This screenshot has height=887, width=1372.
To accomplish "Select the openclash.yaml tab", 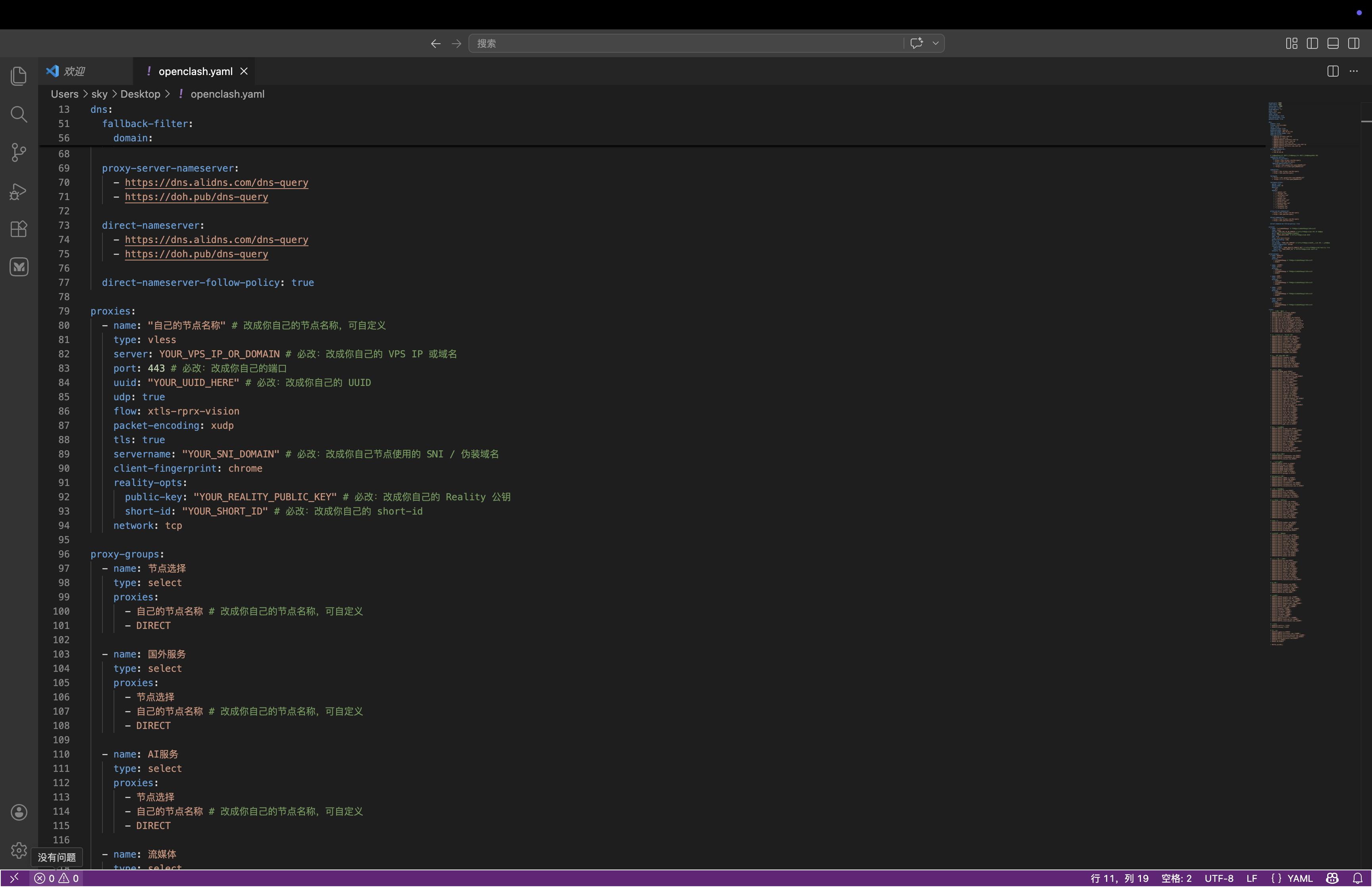I will point(196,71).
